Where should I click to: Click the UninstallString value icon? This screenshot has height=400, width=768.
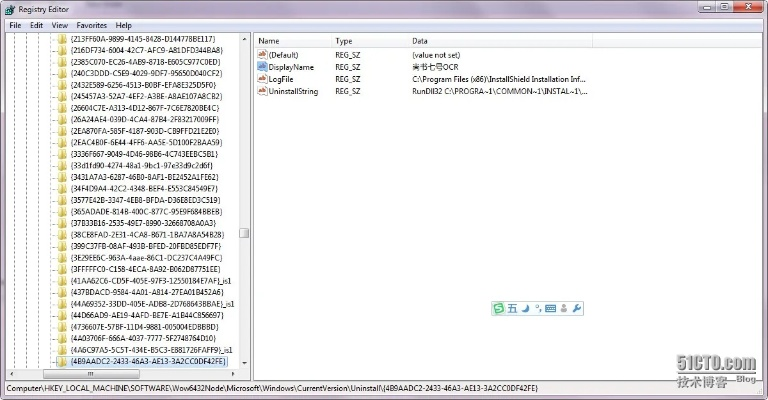click(x=262, y=92)
